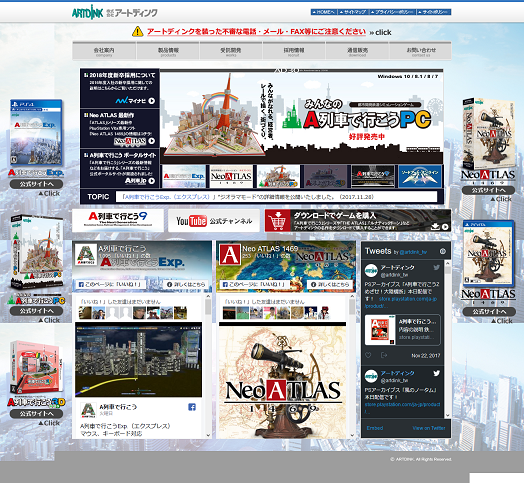The height and width of the screenshot is (483, 524).
Task: Open the night city screenshot in Facebook post
Action: [x=138, y=360]
